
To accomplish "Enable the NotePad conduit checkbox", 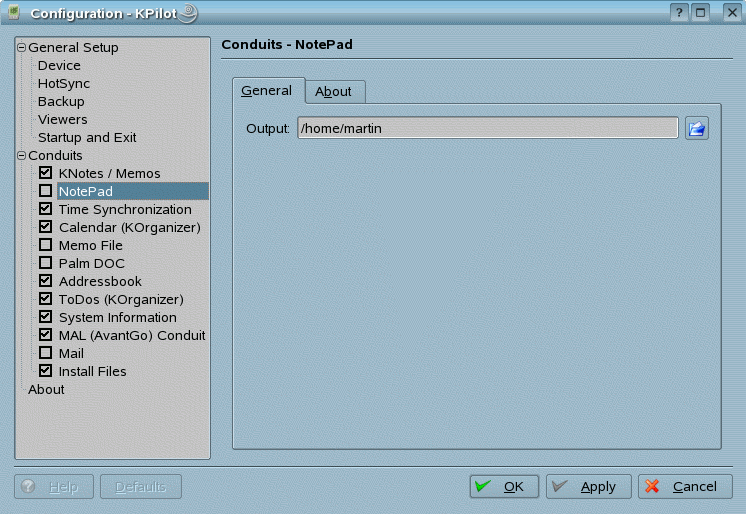I will [46, 191].
